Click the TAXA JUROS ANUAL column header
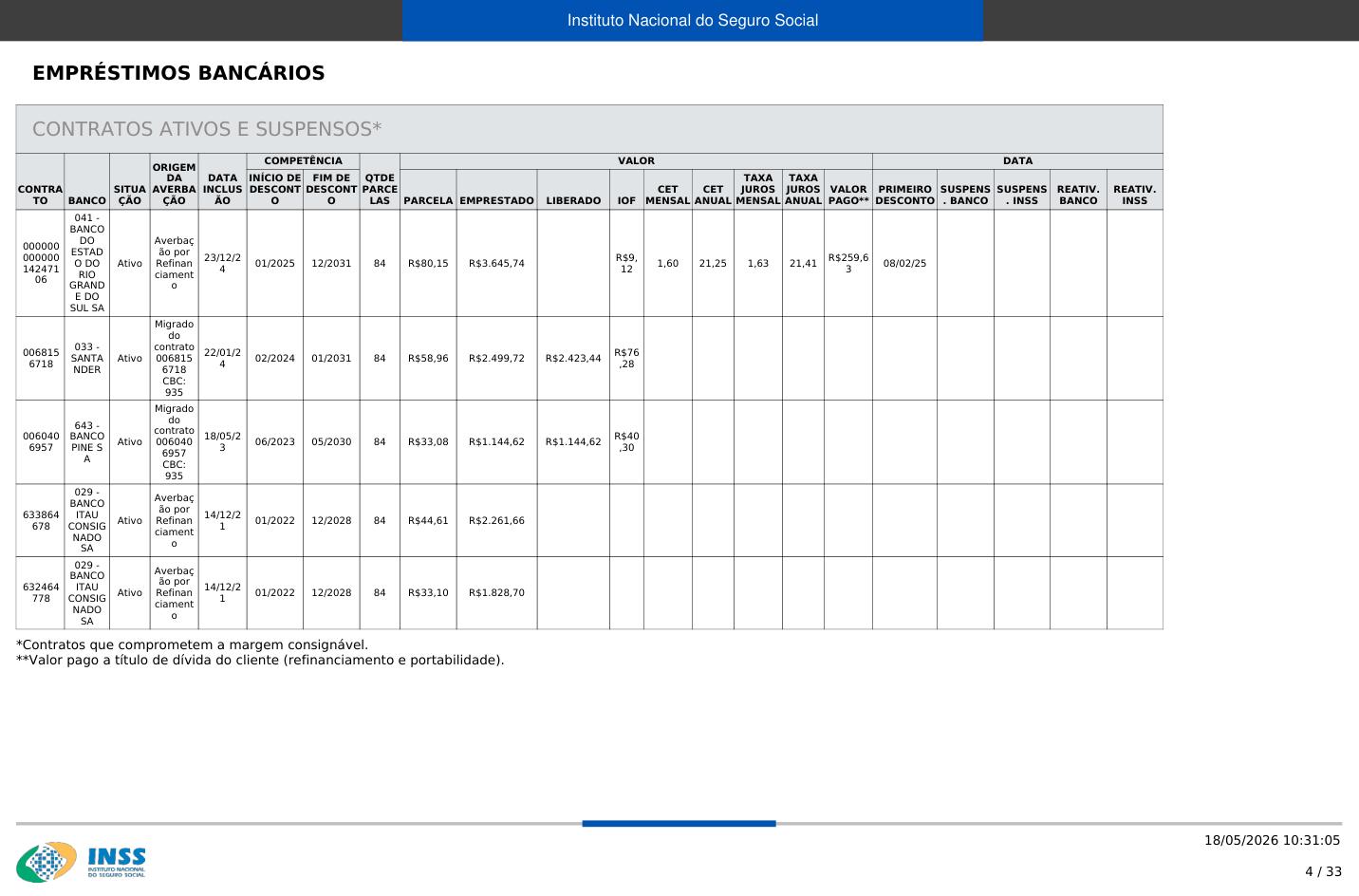 [x=803, y=189]
